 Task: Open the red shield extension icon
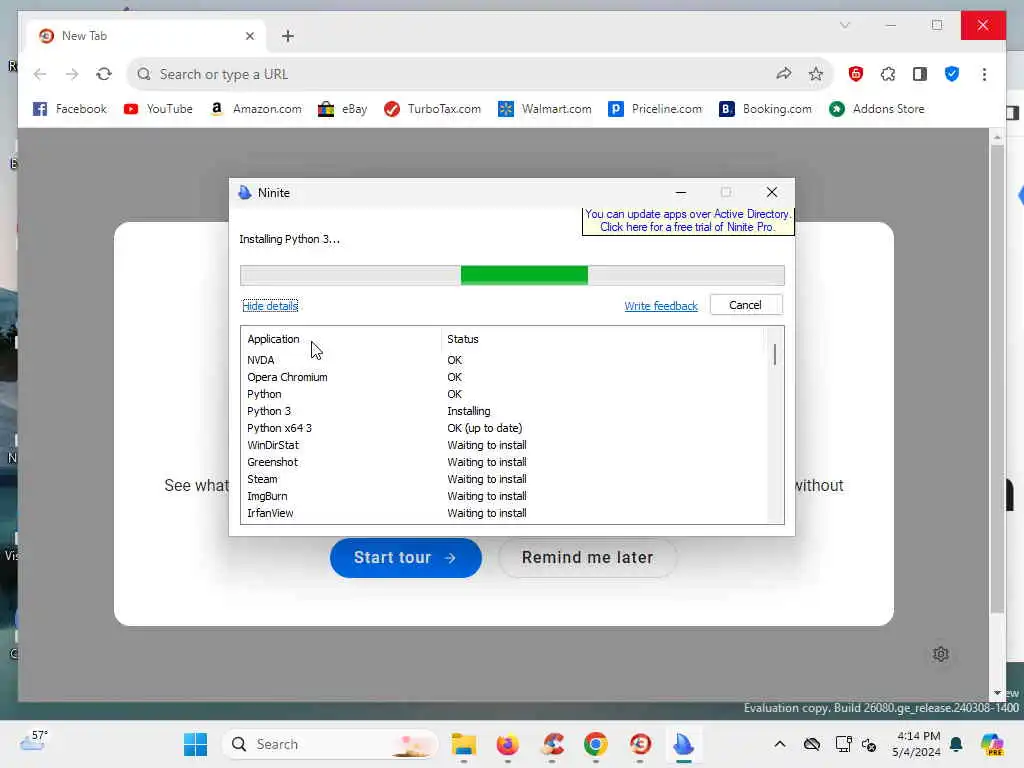tap(856, 74)
